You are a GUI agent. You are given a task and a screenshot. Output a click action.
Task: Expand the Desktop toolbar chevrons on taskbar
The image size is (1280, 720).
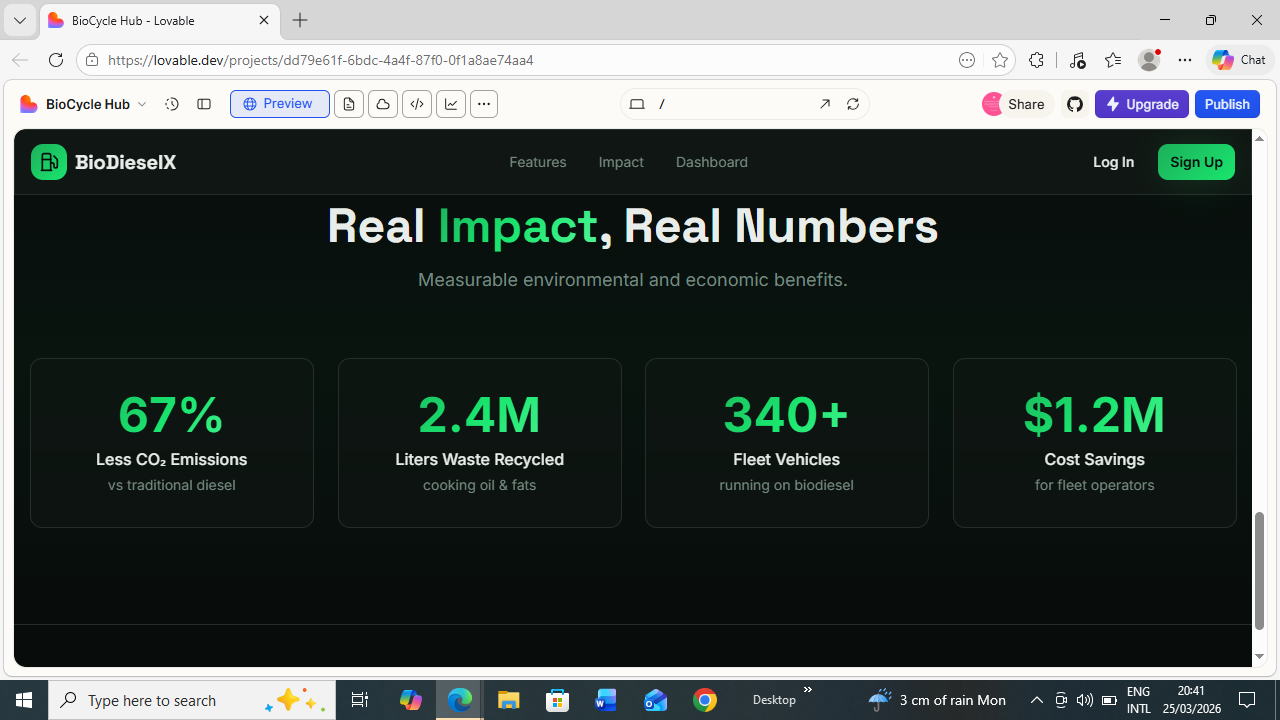pyautogui.click(x=807, y=690)
